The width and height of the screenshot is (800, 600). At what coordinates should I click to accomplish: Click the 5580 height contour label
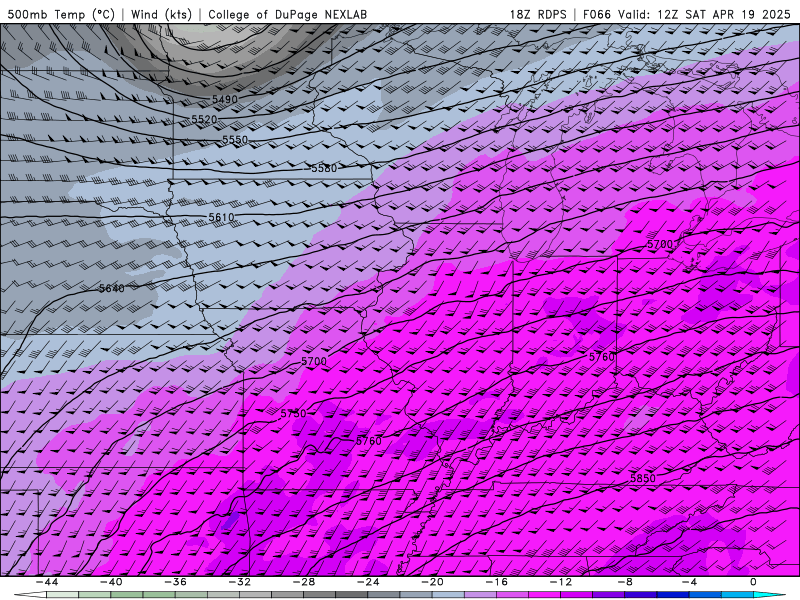(324, 168)
